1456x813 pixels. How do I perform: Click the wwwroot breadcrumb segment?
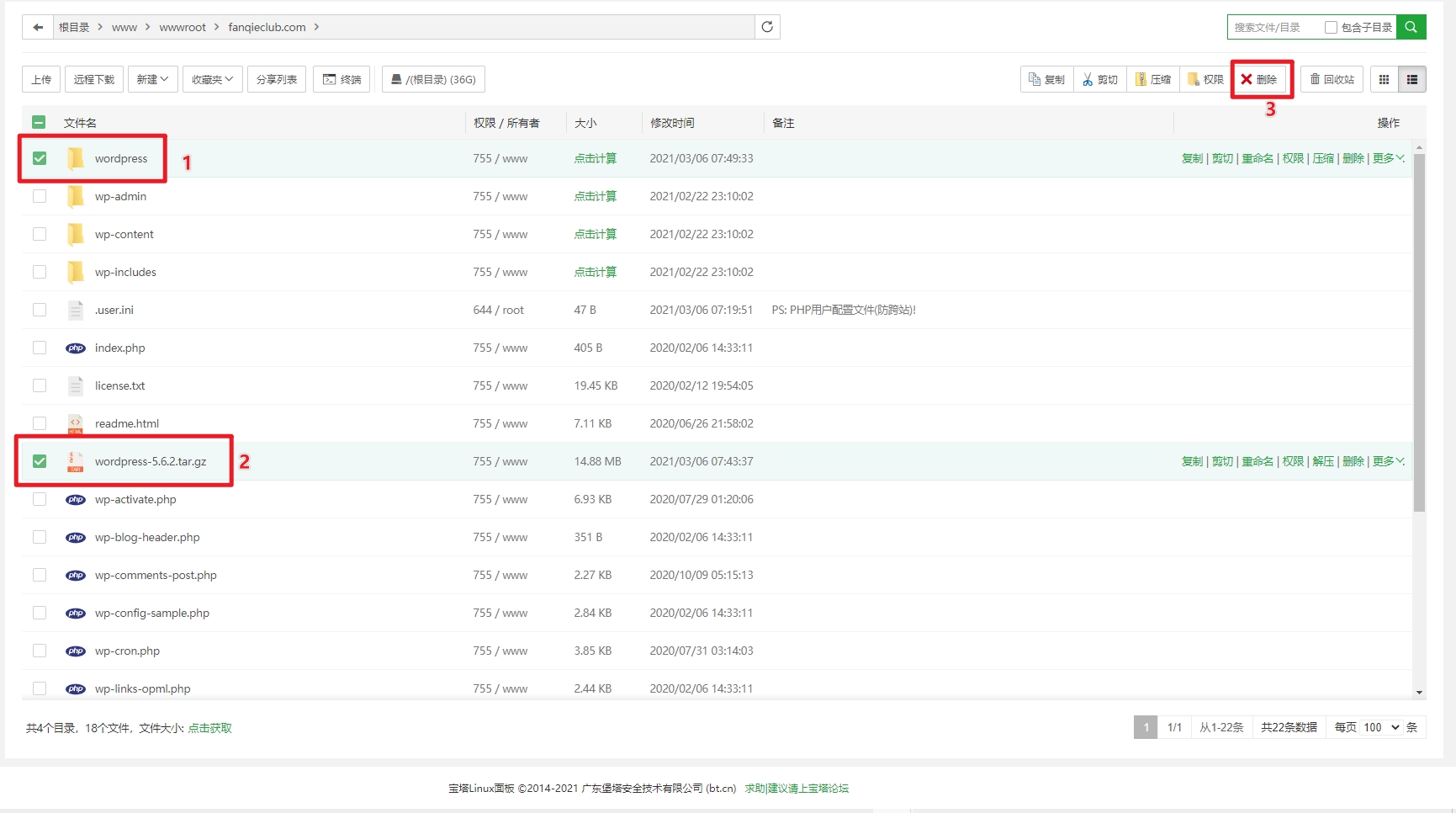pyautogui.click(x=183, y=27)
